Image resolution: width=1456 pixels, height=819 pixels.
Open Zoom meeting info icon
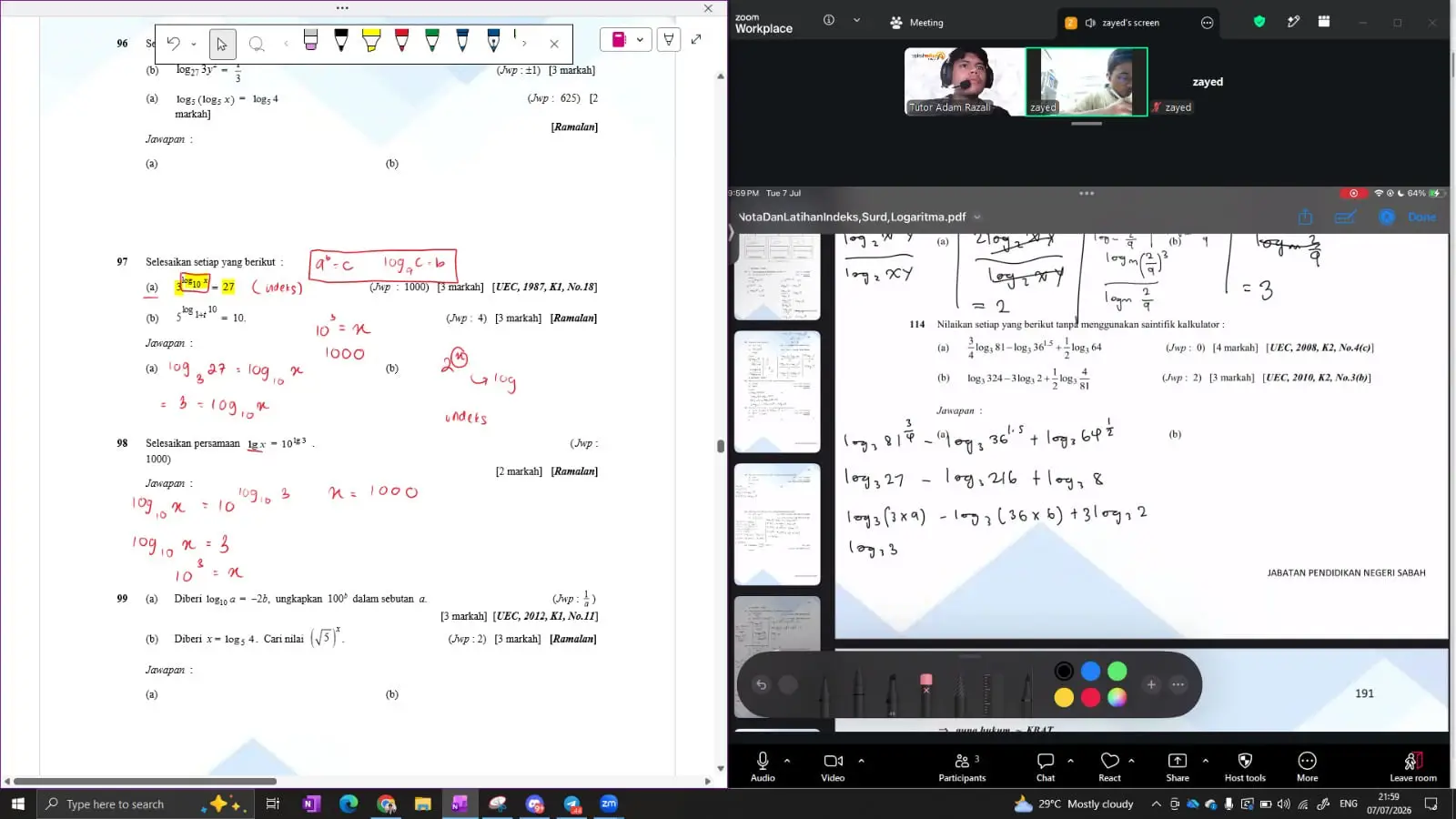point(829,20)
